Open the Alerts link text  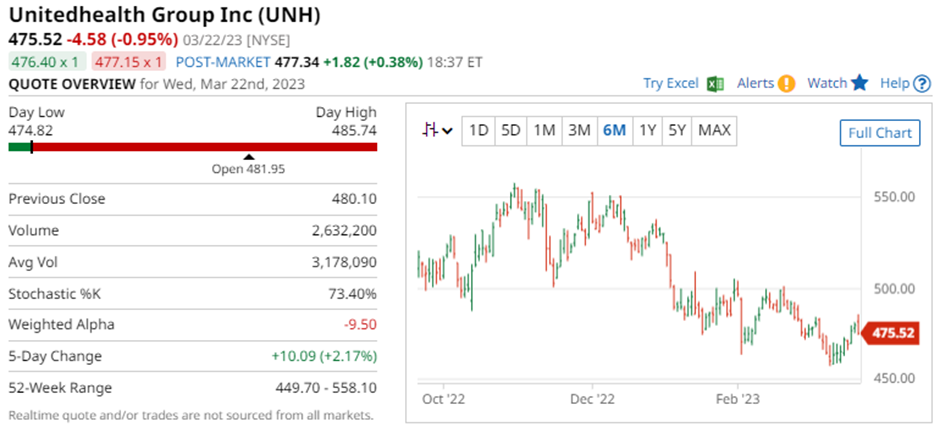tap(755, 83)
